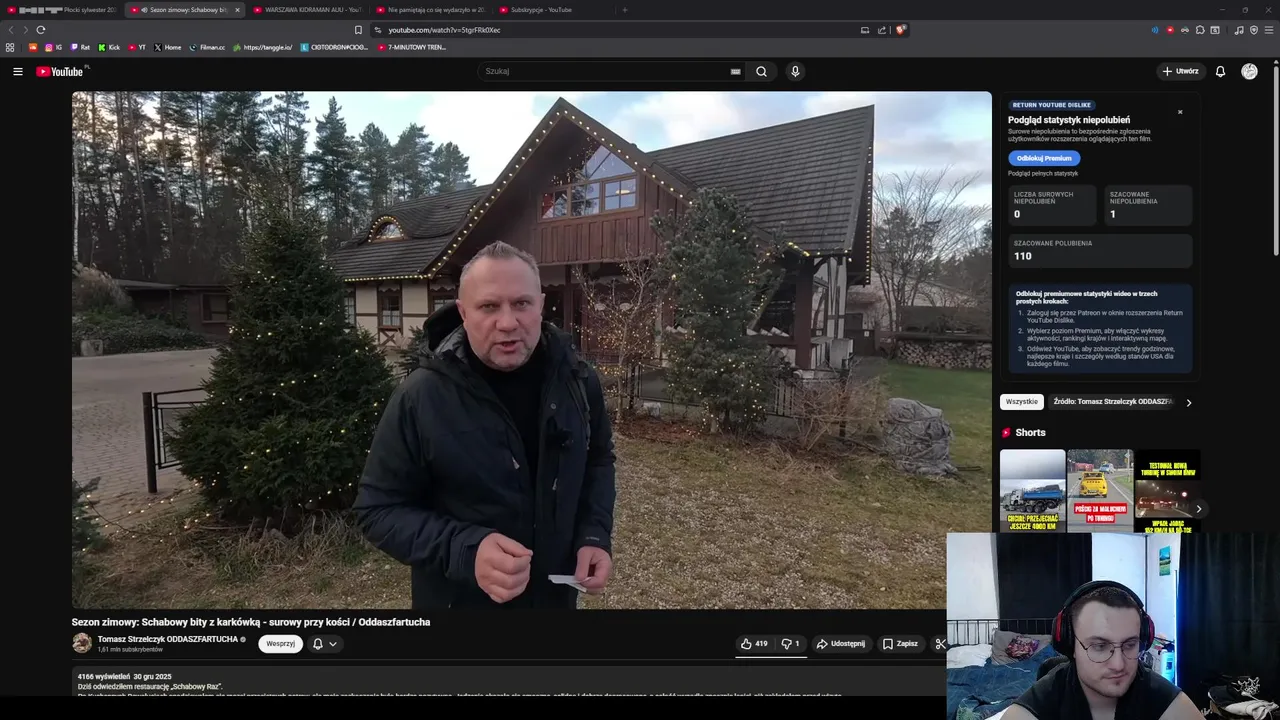Bookmark this page with bookmark icon
The width and height of the screenshot is (1280, 720).
(x=358, y=30)
